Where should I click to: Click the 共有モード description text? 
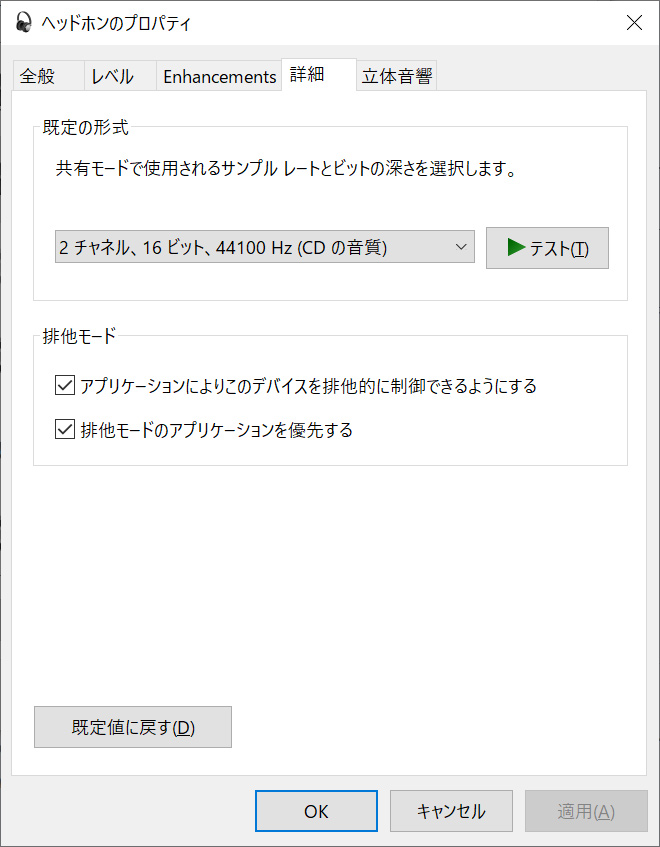point(286,170)
